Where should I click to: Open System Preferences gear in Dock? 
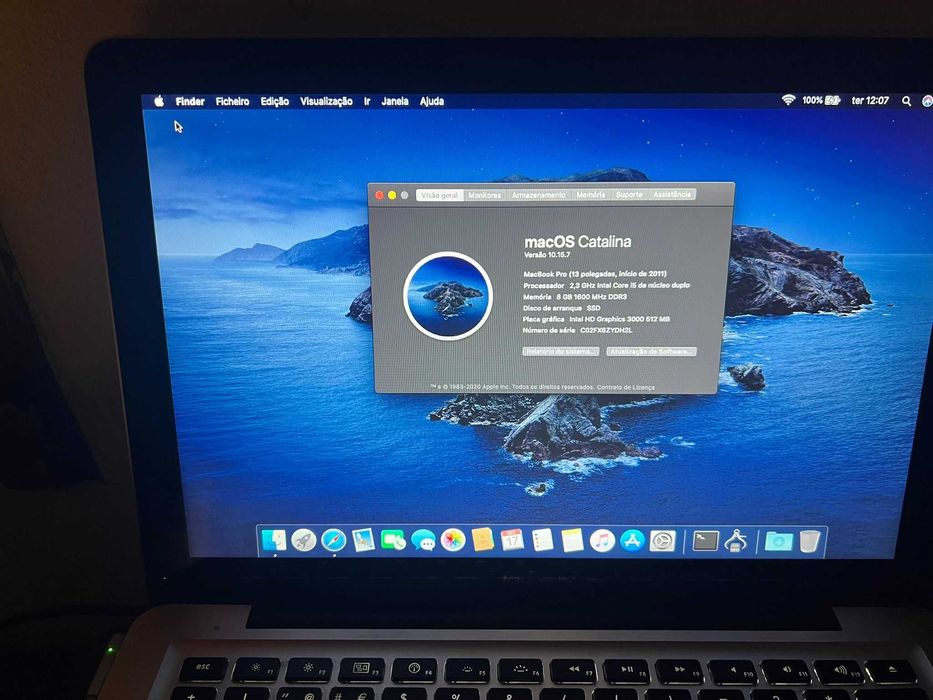[662, 540]
